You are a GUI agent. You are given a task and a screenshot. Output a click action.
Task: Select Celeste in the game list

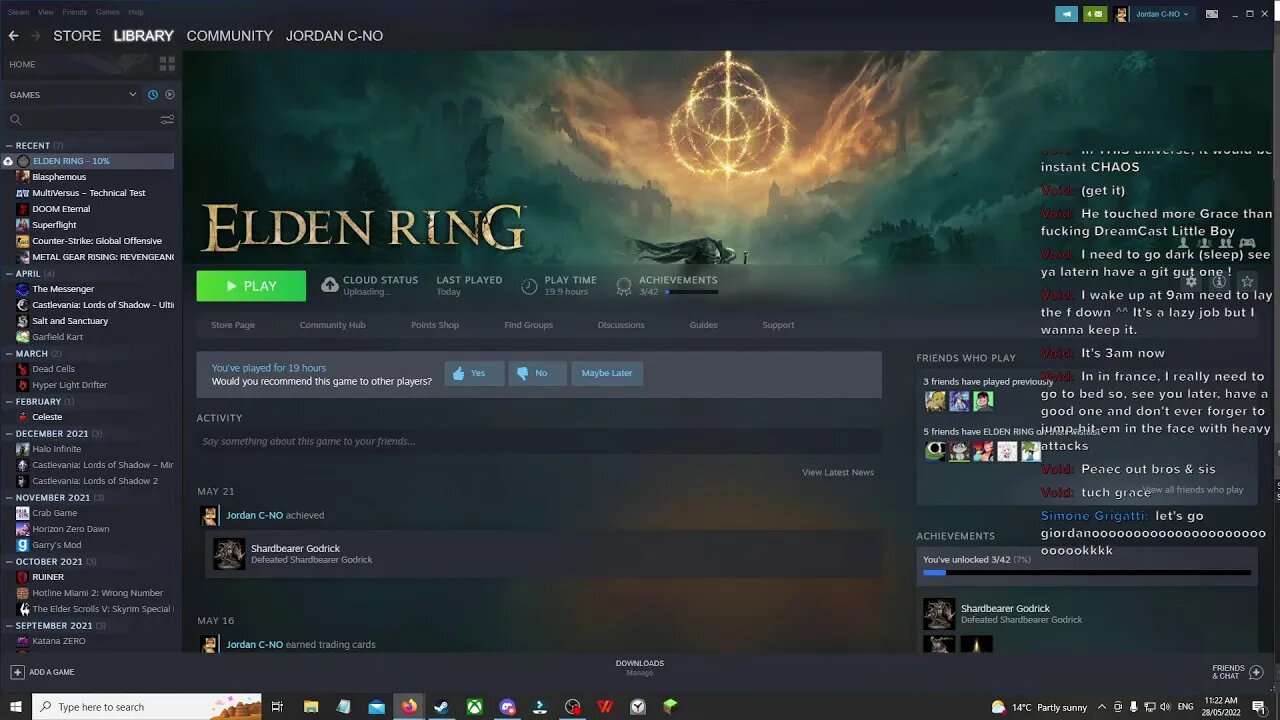pos(47,417)
